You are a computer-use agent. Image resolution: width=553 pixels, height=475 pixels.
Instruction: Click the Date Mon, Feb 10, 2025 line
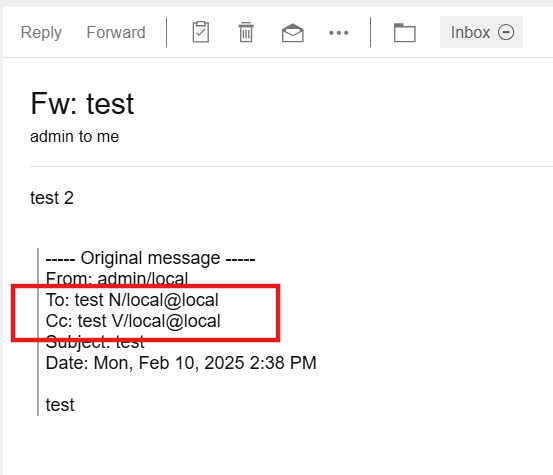pyautogui.click(x=181, y=363)
